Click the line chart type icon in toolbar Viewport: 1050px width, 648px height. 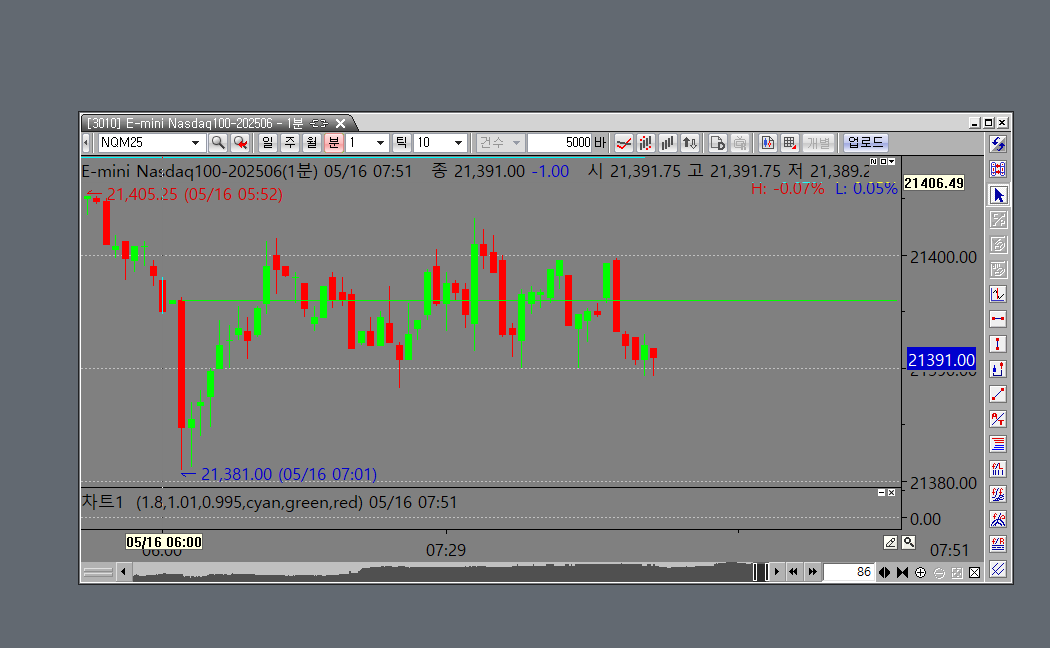[x=624, y=143]
